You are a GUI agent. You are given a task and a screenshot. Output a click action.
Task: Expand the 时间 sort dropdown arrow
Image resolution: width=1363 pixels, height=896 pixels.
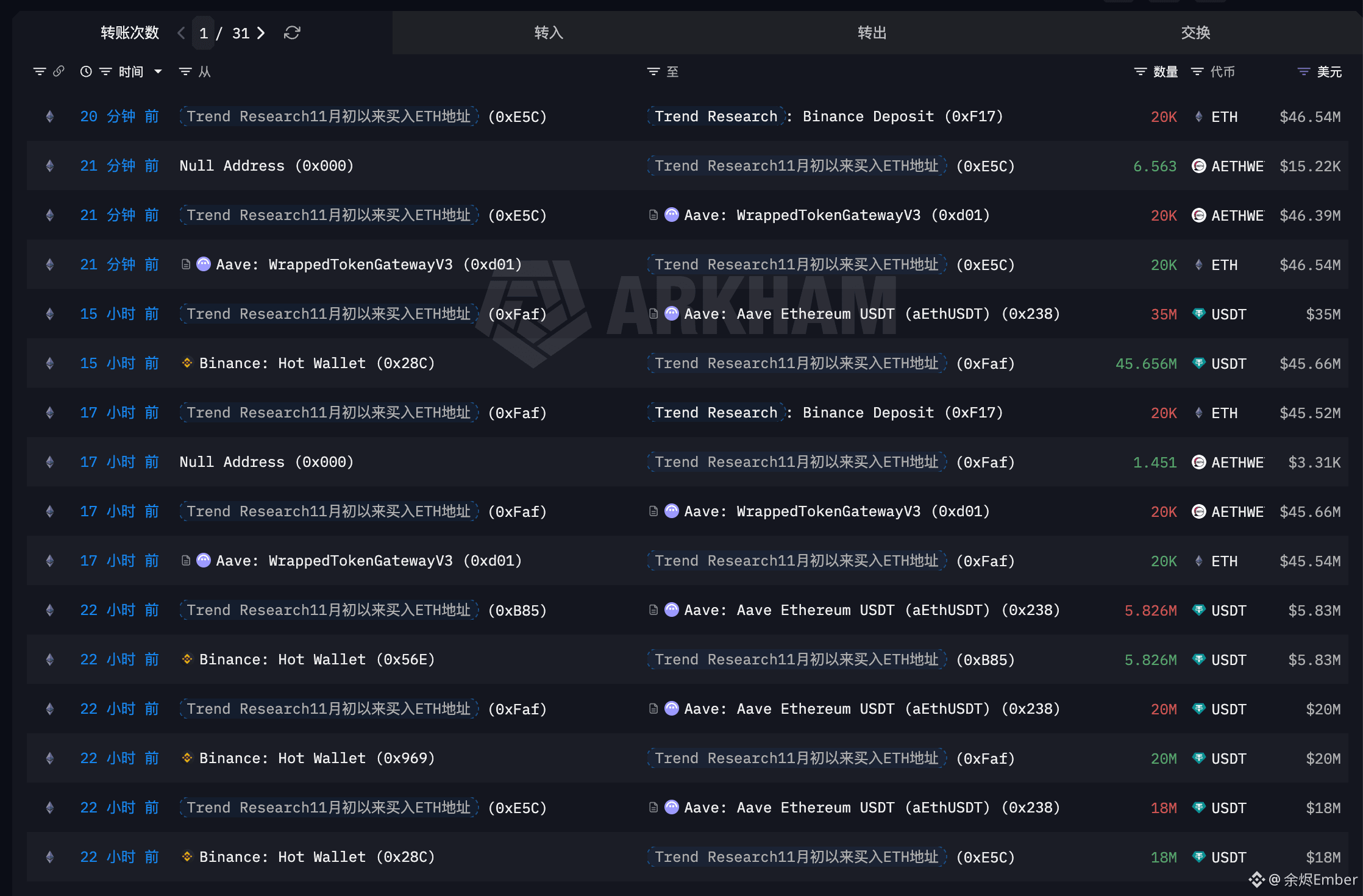click(158, 72)
